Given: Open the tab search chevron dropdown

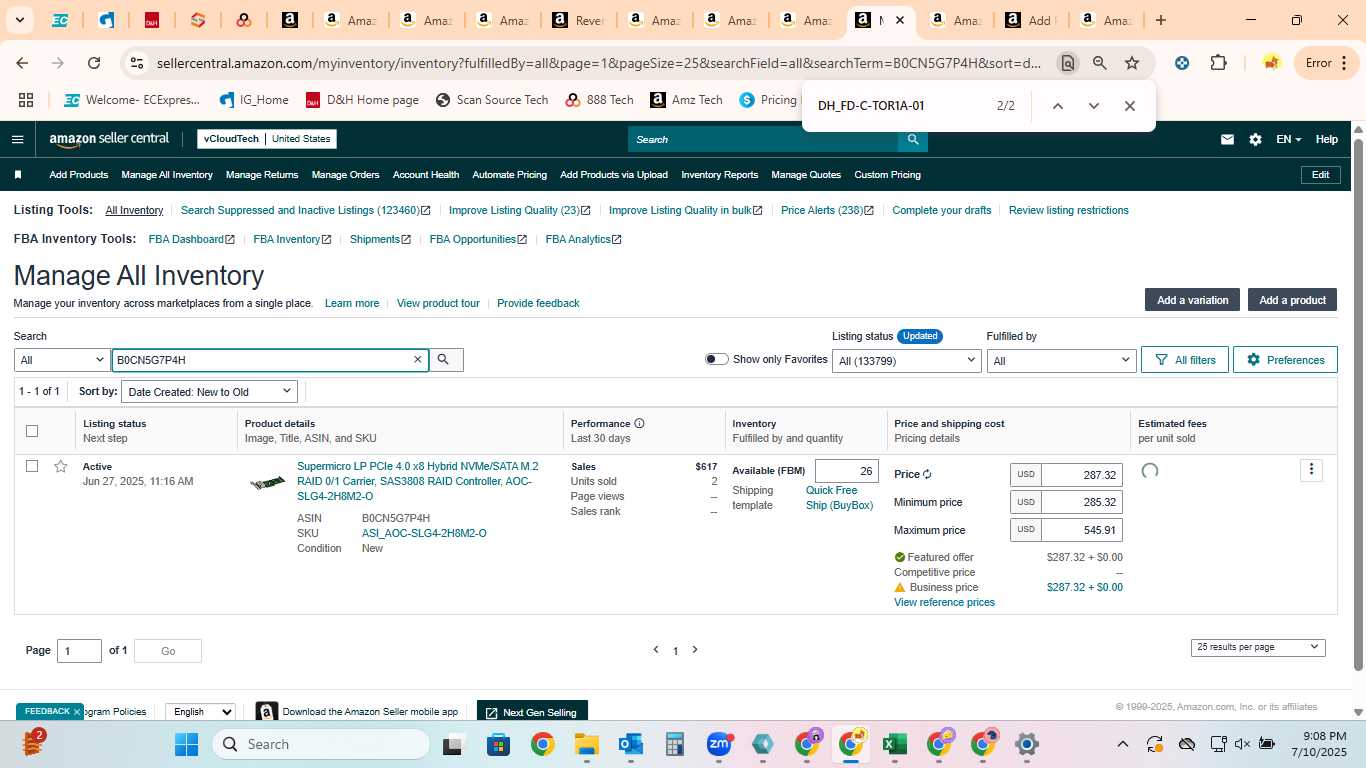Looking at the screenshot, I should pos(21,20).
